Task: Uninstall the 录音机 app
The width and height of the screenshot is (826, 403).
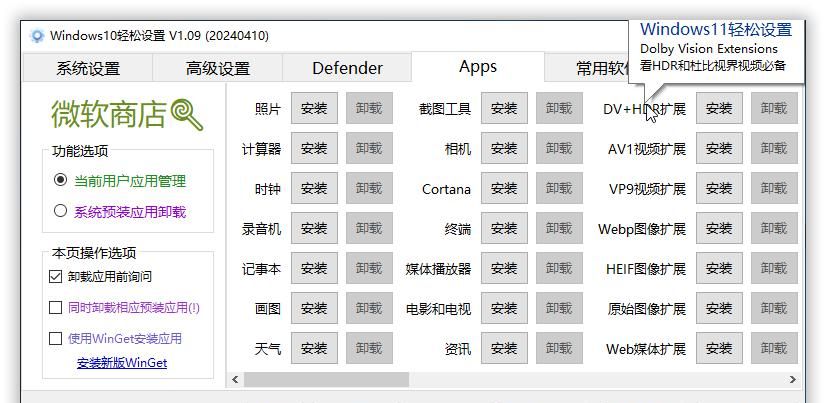Action: click(x=369, y=229)
